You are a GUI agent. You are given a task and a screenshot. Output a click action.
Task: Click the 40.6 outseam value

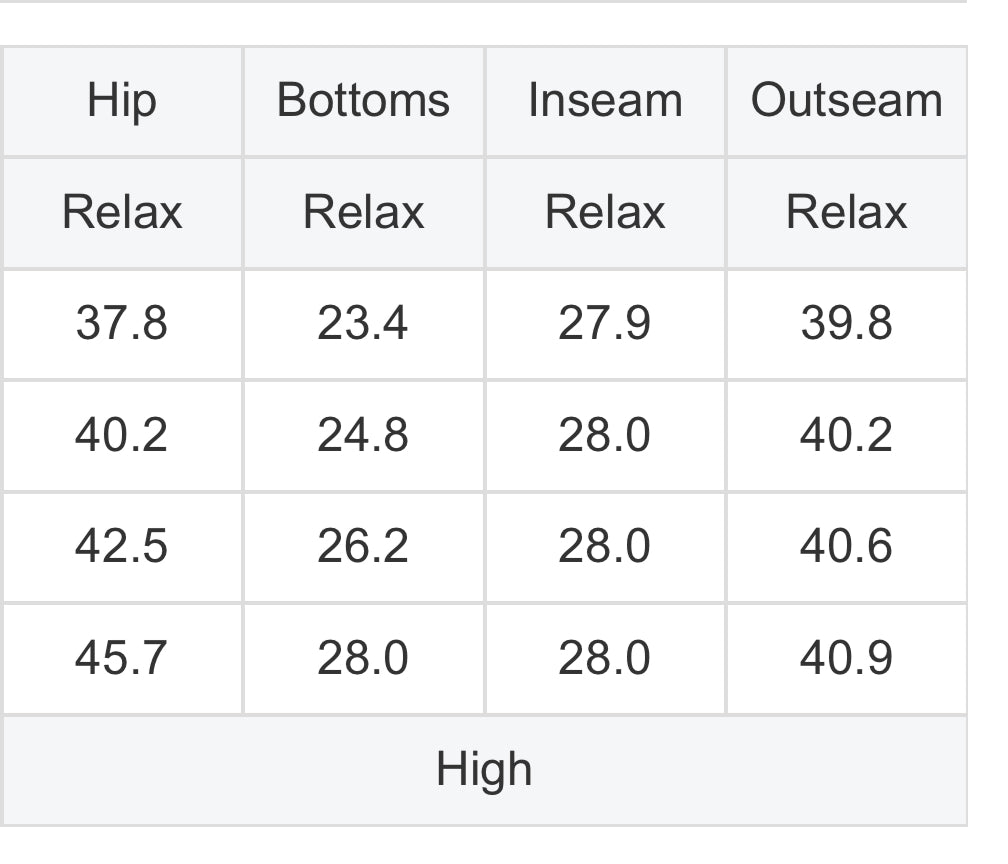pyautogui.click(x=846, y=546)
